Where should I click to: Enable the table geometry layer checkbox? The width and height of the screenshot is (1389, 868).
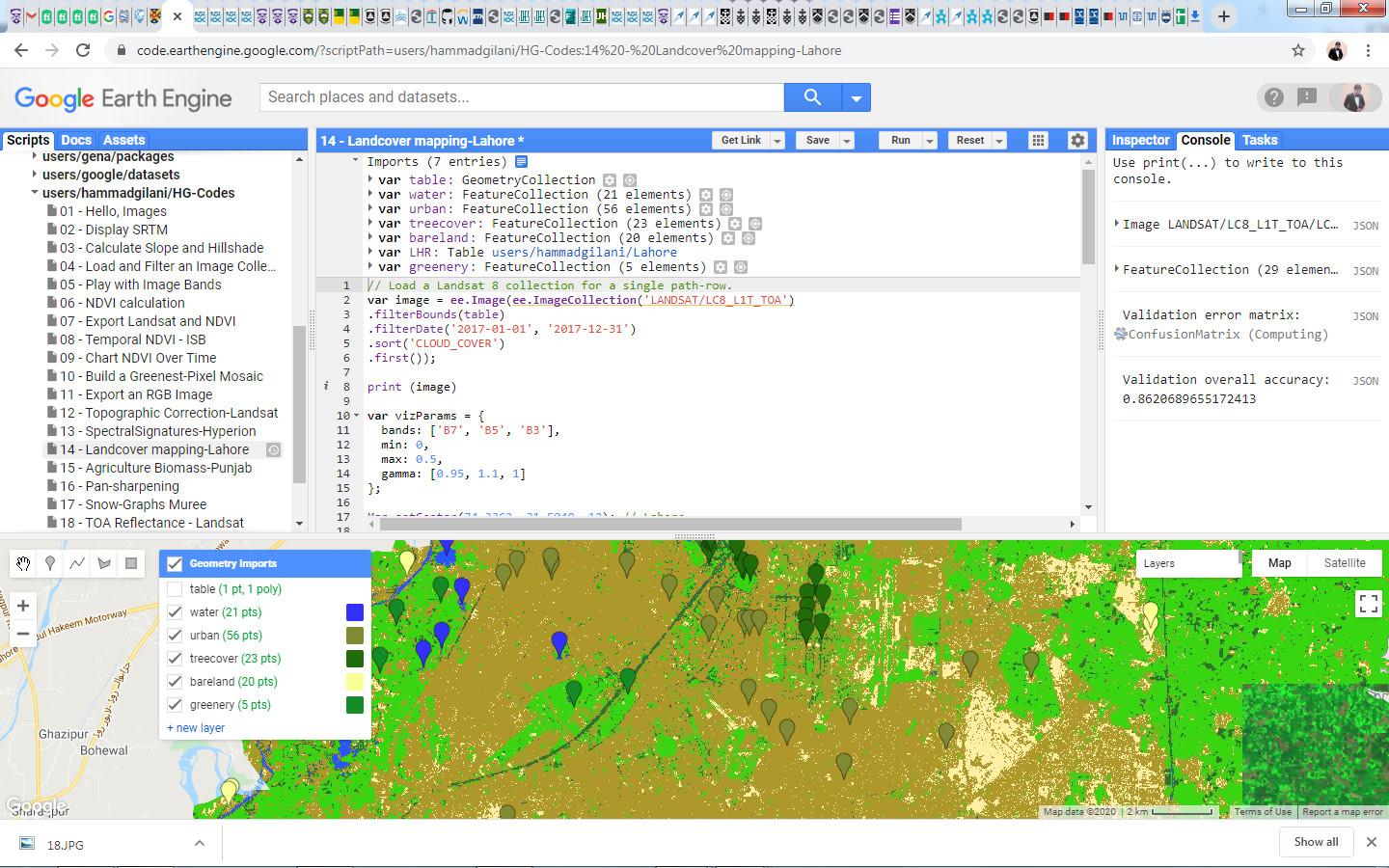pos(175,589)
